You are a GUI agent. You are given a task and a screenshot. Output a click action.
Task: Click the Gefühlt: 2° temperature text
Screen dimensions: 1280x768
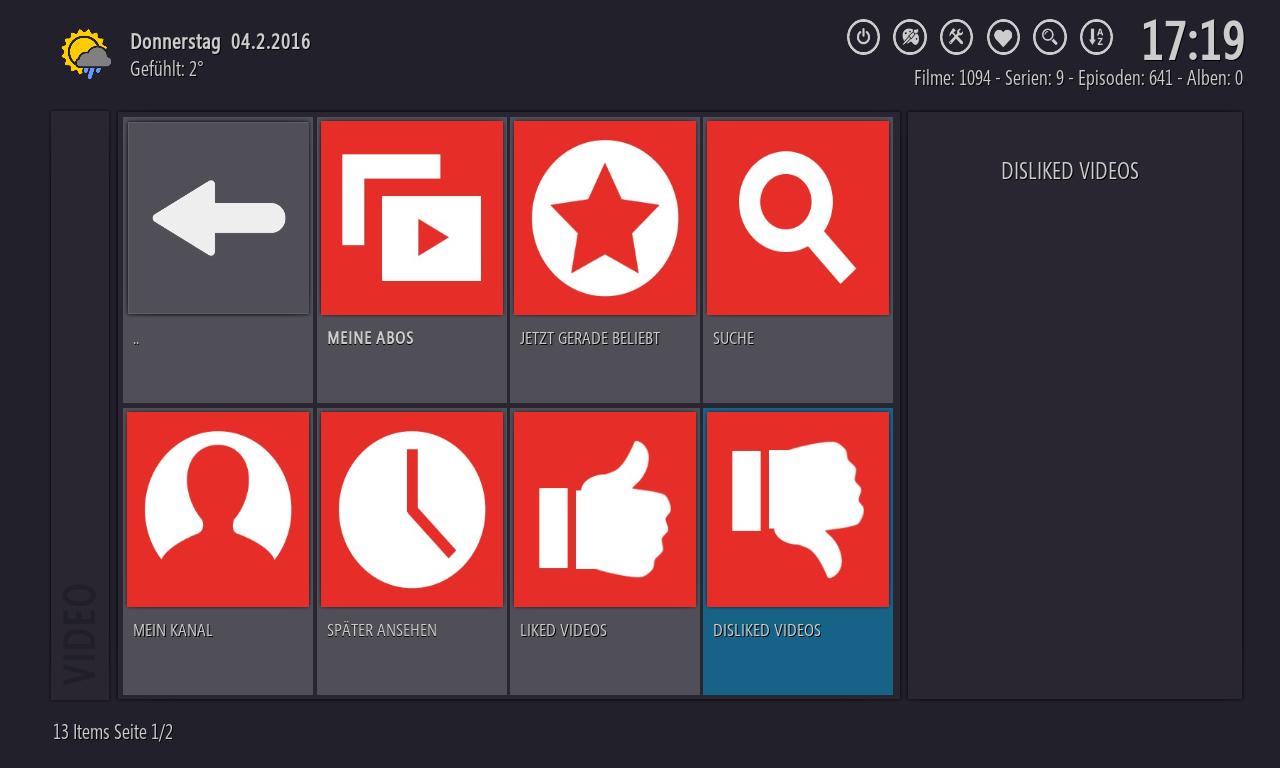(167, 69)
